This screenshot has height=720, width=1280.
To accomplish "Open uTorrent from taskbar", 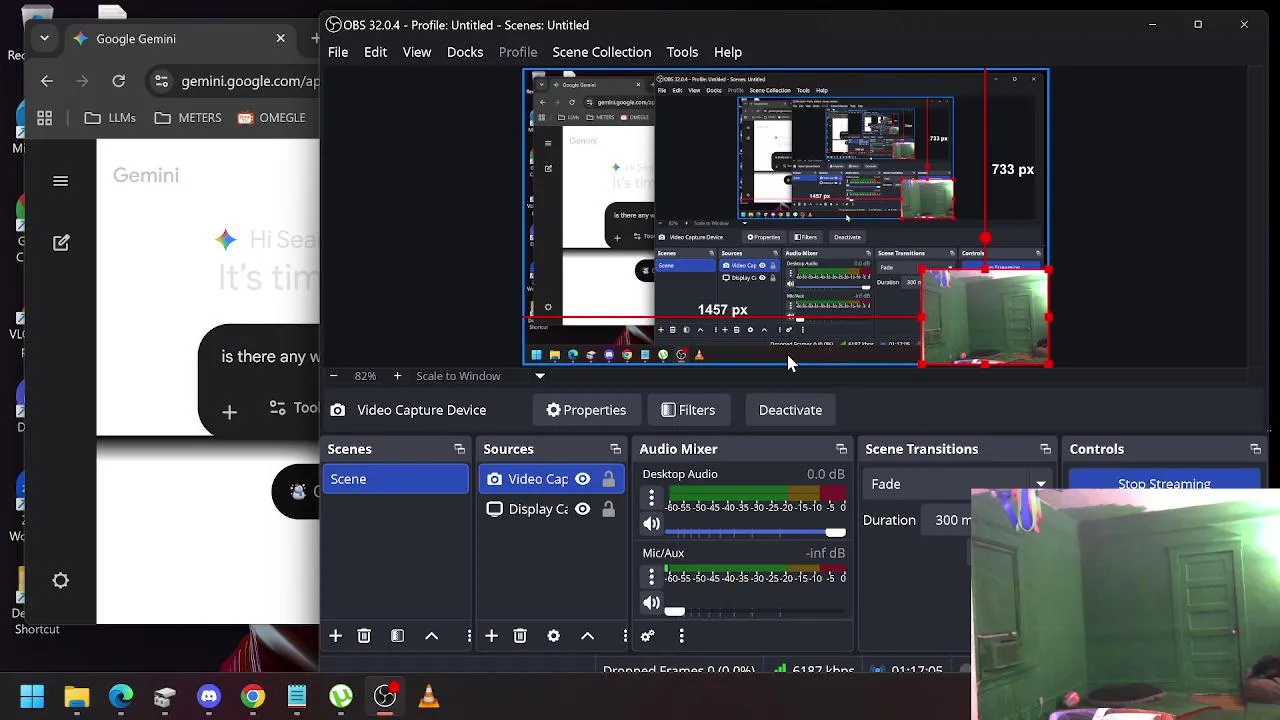I will tap(341, 696).
